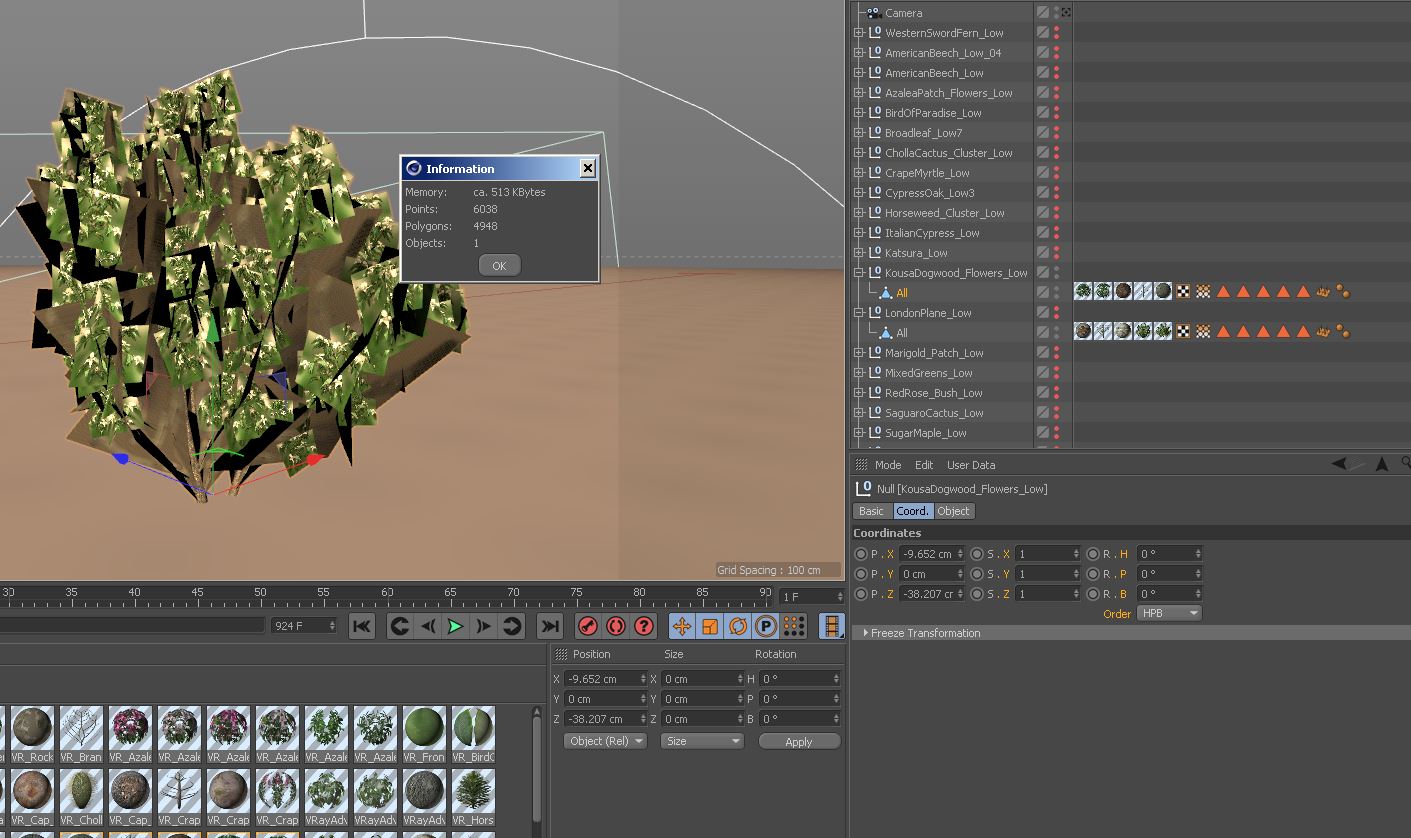This screenshot has height=838, width=1411.
Task: Open the rotation Order HPB dropdown
Action: [x=1168, y=613]
